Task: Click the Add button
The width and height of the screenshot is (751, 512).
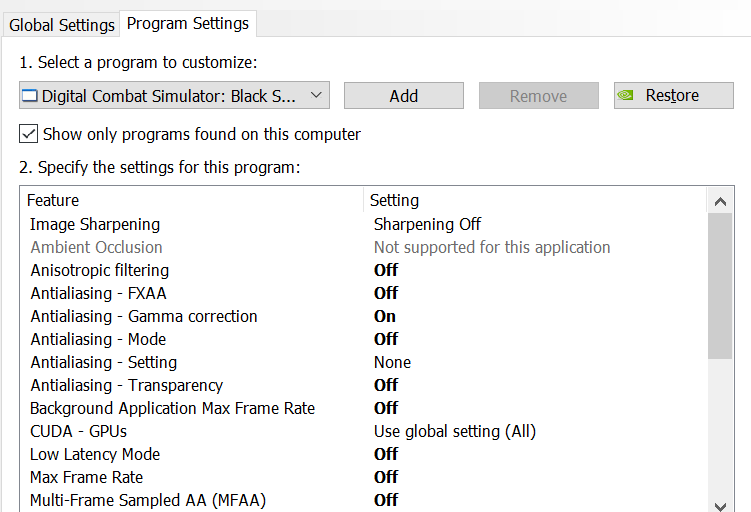Action: point(404,95)
